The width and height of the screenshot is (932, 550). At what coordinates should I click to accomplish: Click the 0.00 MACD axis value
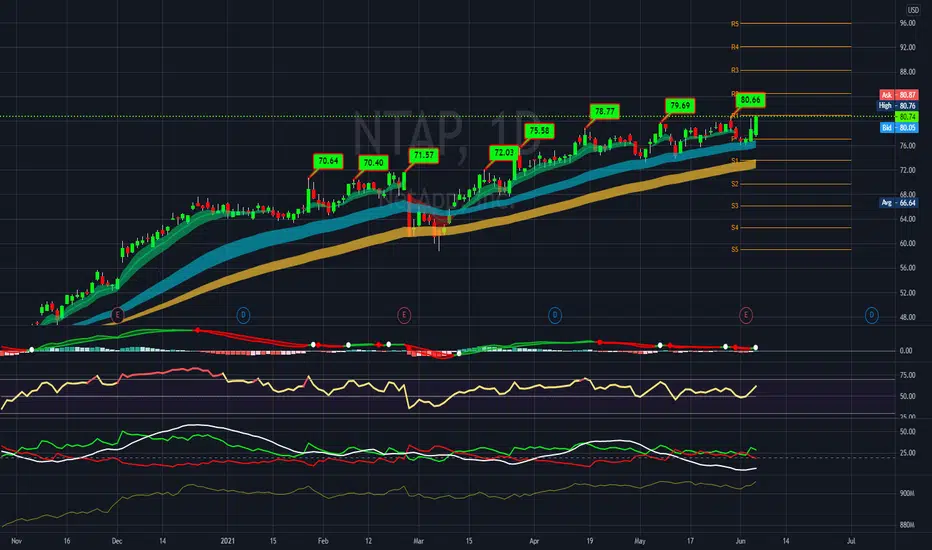pyautogui.click(x=906, y=351)
